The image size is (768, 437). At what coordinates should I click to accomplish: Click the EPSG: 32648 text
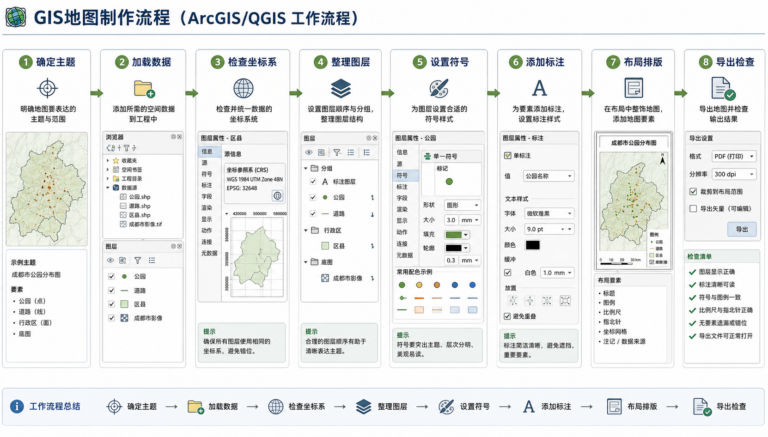pos(242,188)
